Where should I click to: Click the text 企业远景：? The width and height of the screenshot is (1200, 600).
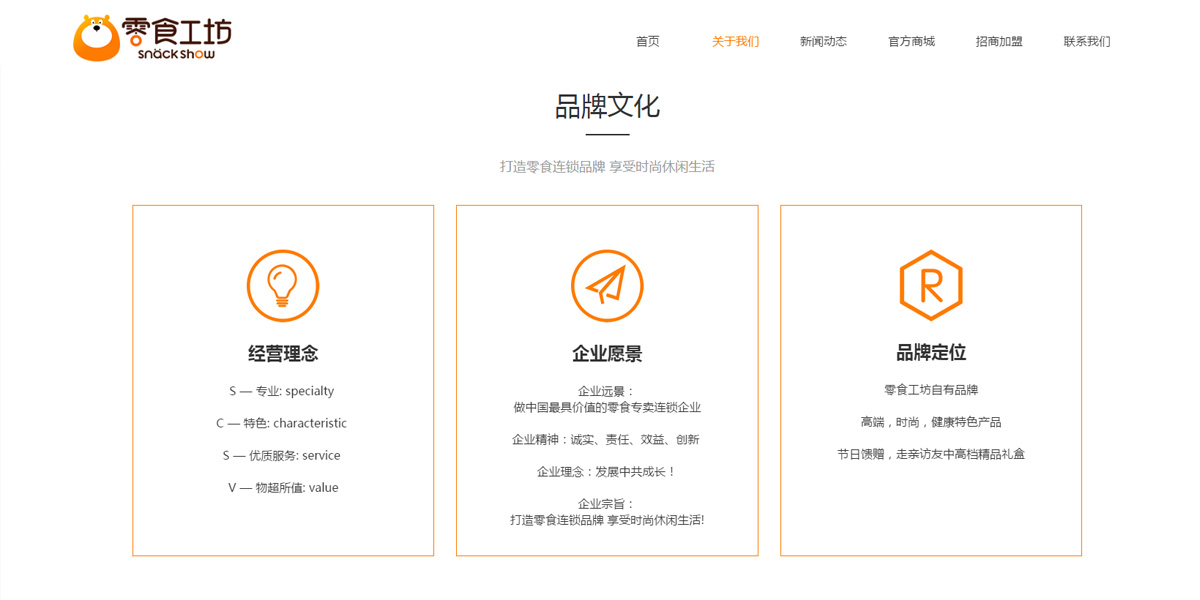pyautogui.click(x=607, y=391)
